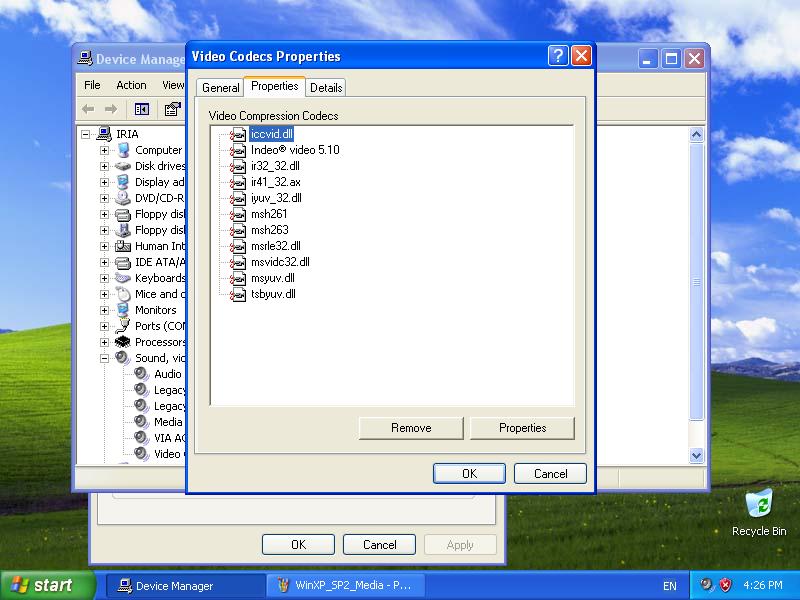This screenshot has width=800, height=600.
Task: Open the Start menu
Action: tap(47, 585)
